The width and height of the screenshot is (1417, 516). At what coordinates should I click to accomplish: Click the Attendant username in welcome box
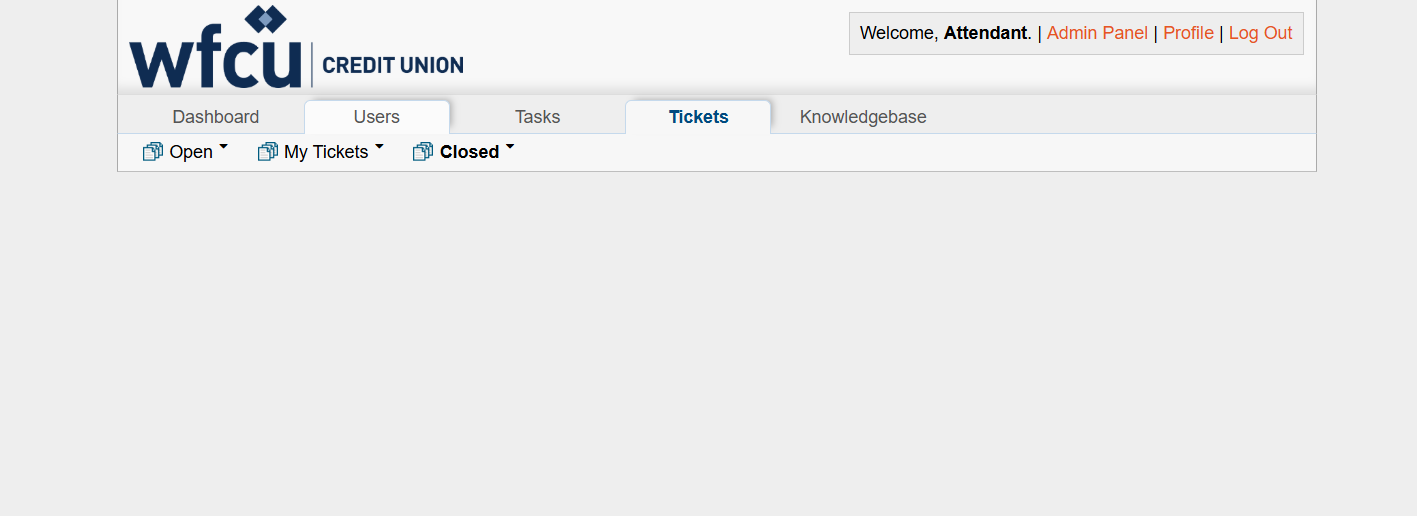click(985, 33)
